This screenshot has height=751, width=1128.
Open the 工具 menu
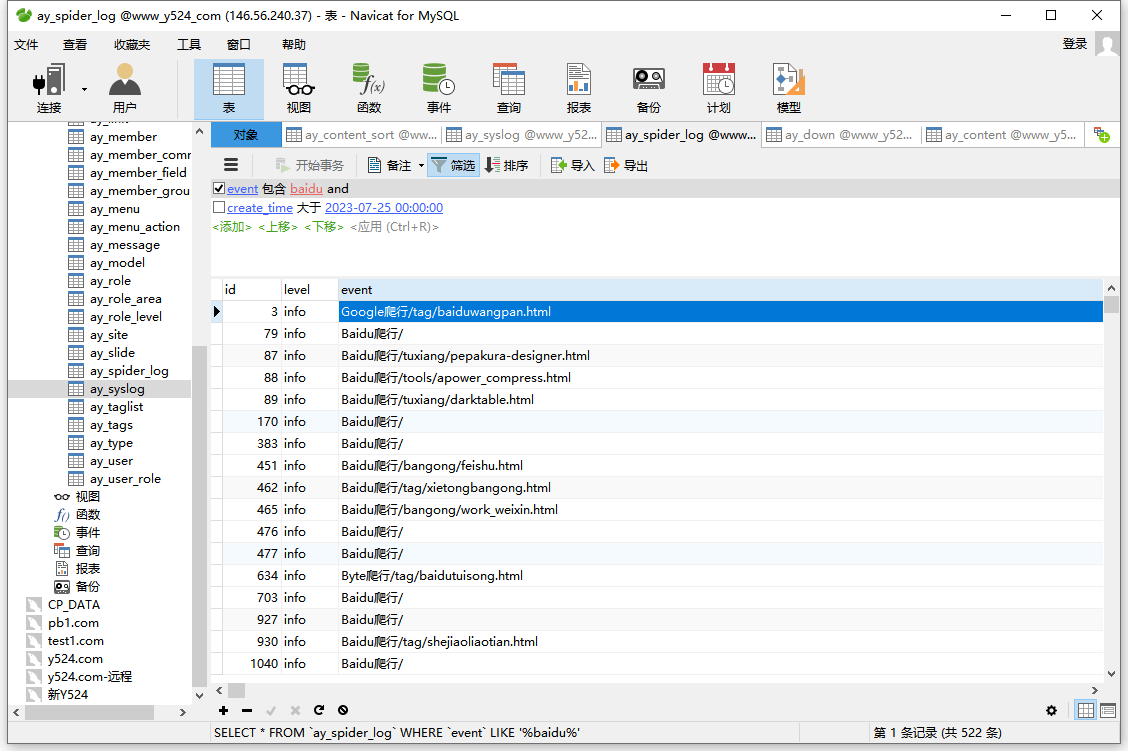click(x=189, y=45)
